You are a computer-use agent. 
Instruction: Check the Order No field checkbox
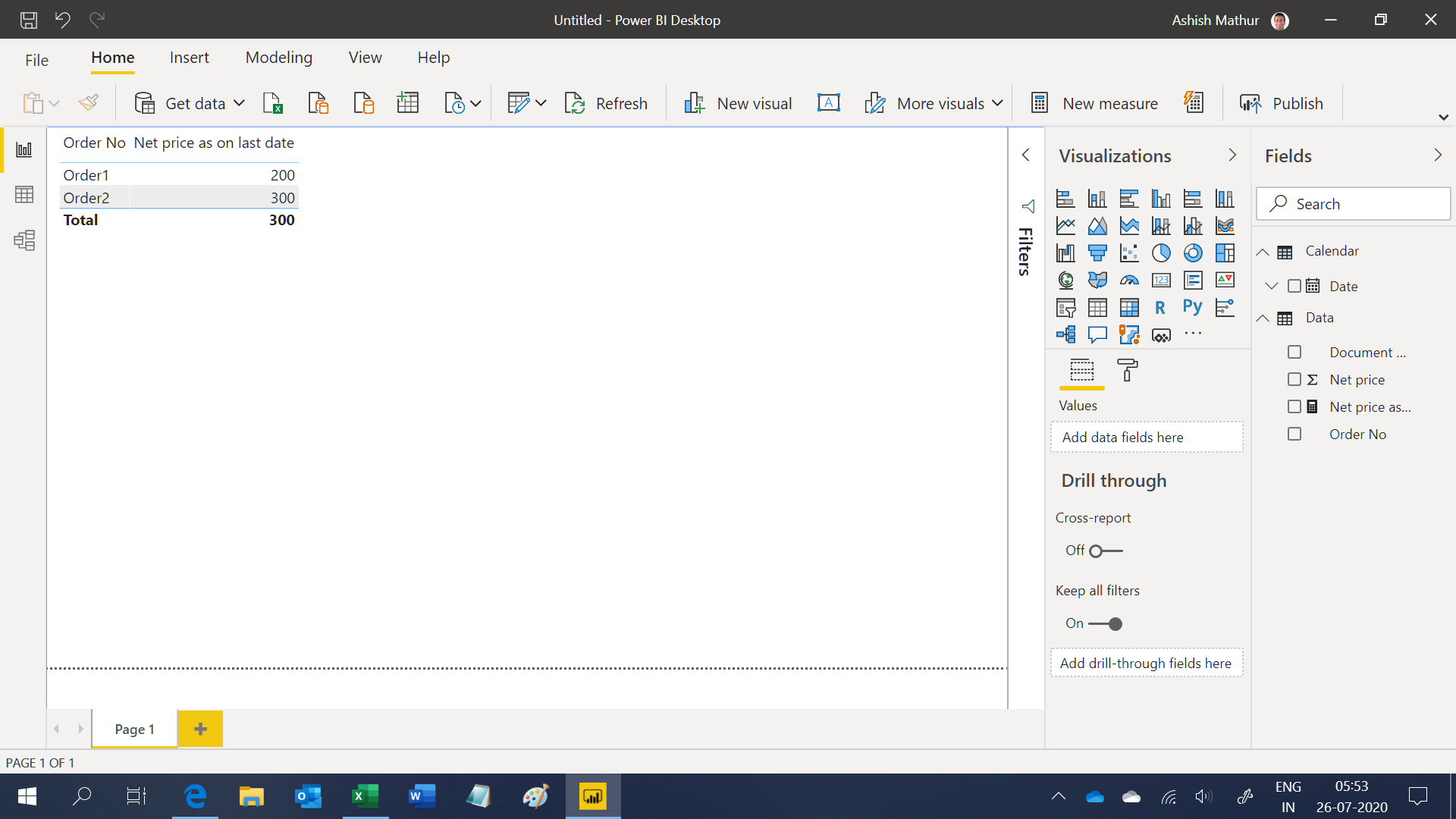[x=1294, y=434]
